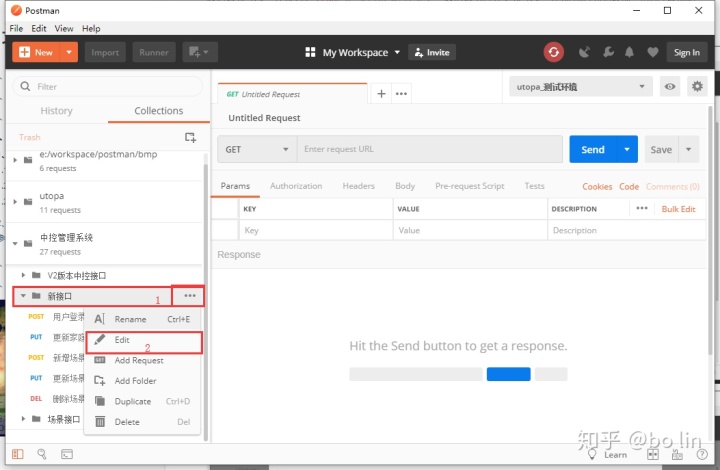Open the Body tab
720x470 pixels.
click(x=405, y=186)
